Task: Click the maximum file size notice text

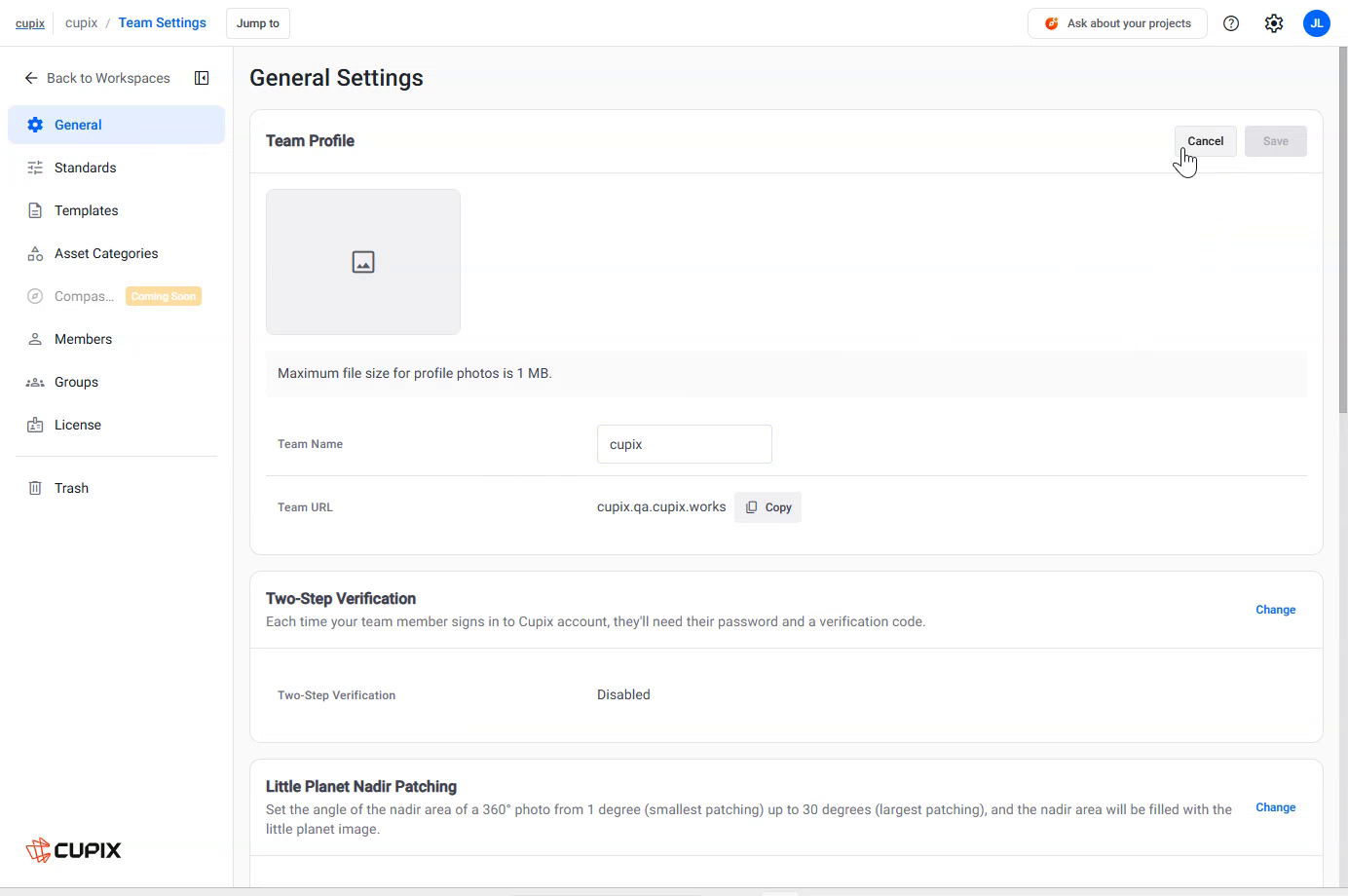Action: tap(415, 373)
